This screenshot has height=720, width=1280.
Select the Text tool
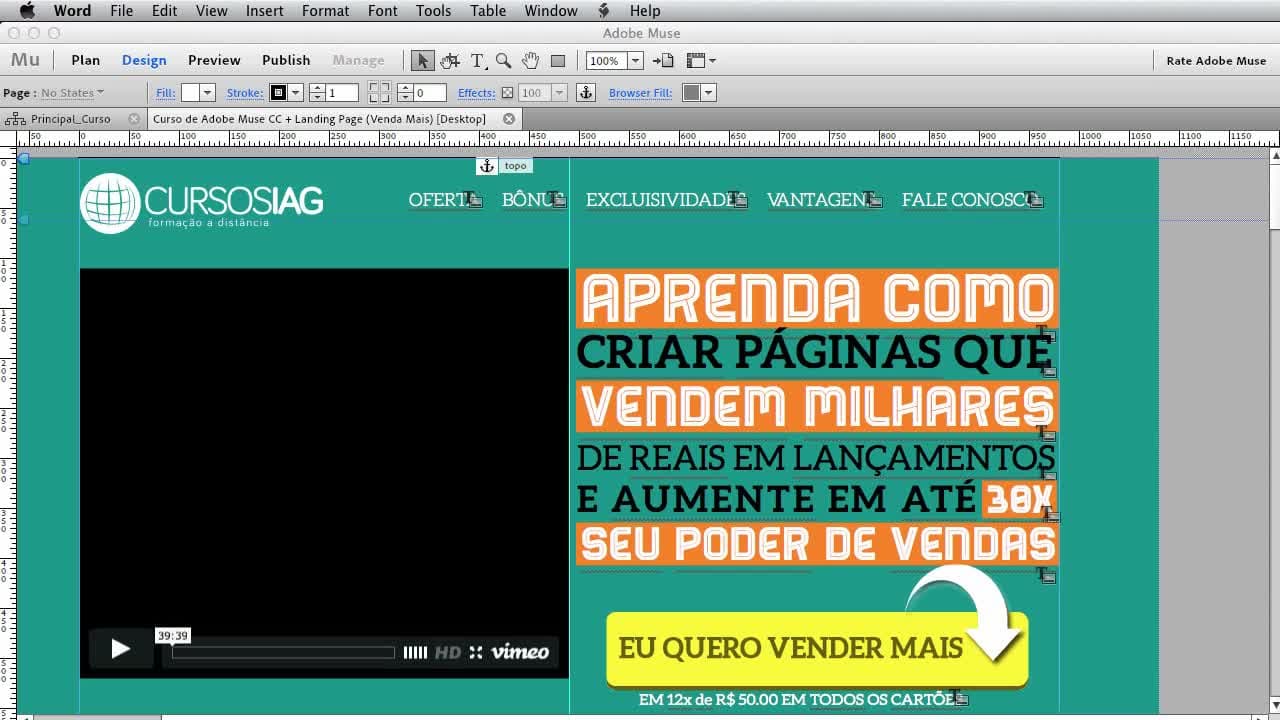pyautogui.click(x=478, y=61)
